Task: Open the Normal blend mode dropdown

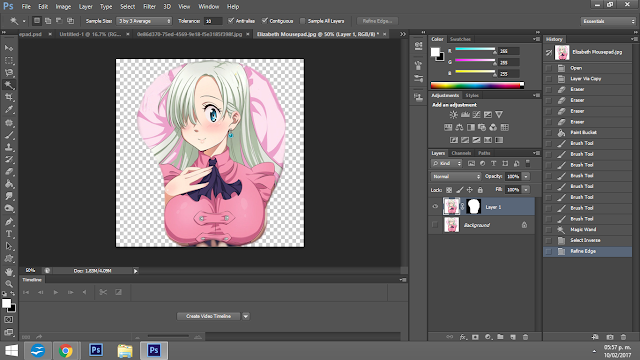Action: (456, 176)
